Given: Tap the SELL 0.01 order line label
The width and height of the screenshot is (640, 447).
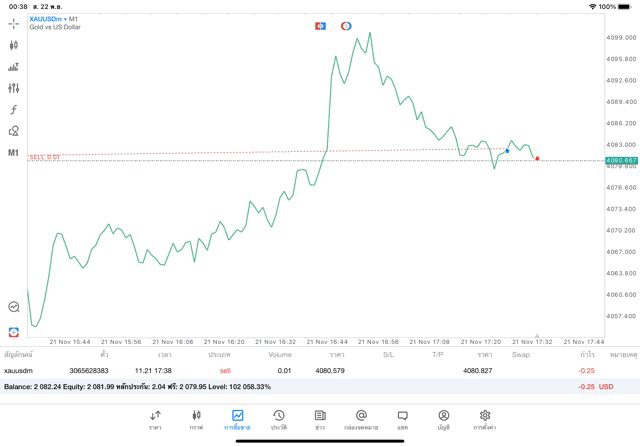Looking at the screenshot, I should point(44,157).
